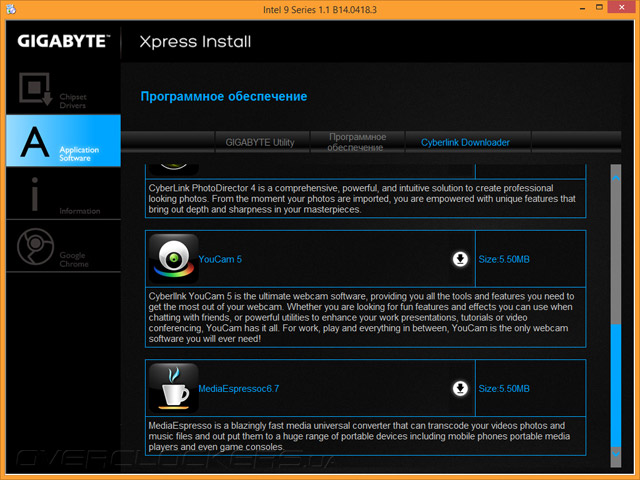This screenshot has height=480, width=640.
Task: Click the MediaEspresso coffee cup icon
Action: pyautogui.click(x=173, y=388)
